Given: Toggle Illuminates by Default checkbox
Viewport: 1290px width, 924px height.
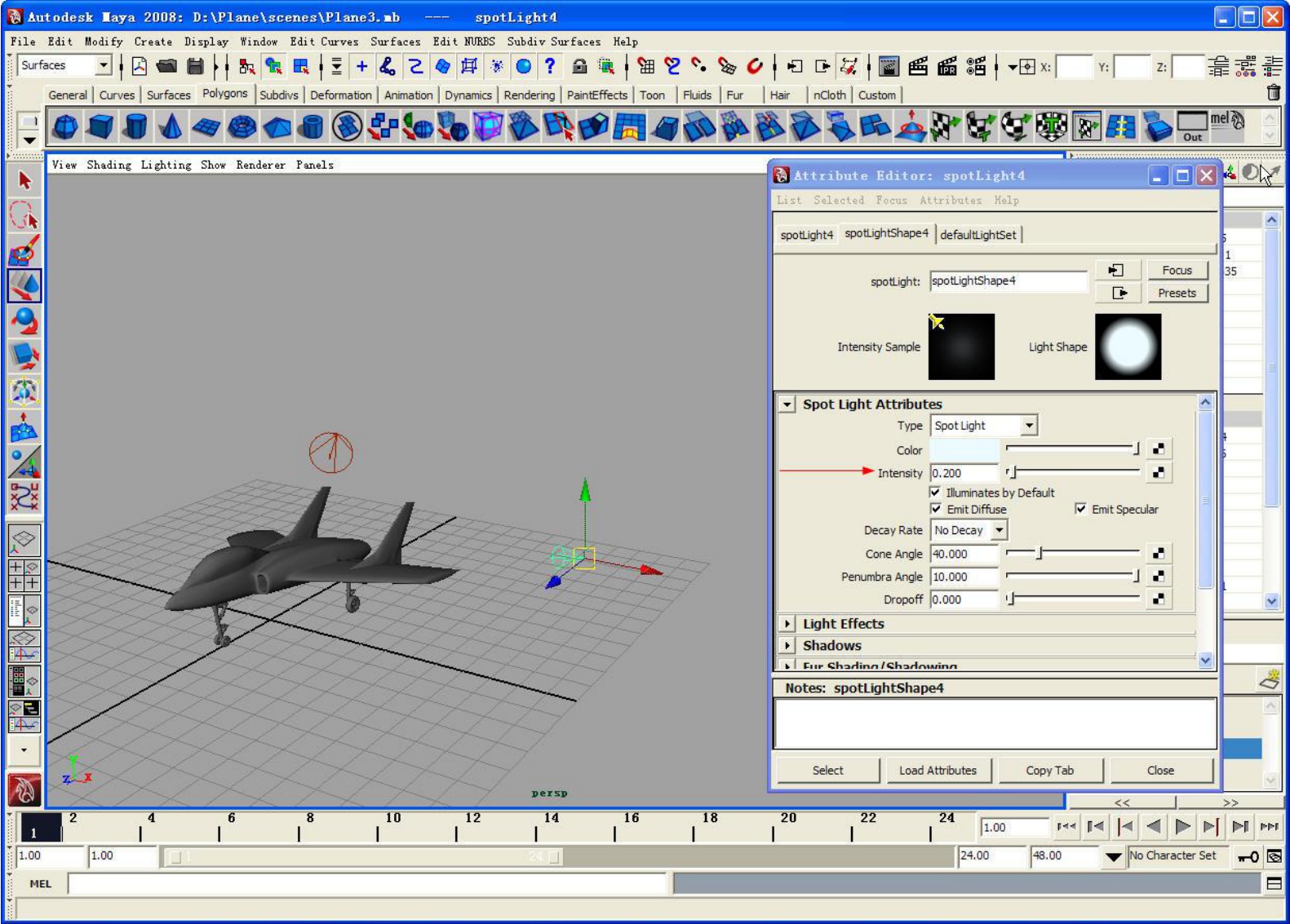Looking at the screenshot, I should coord(935,493).
